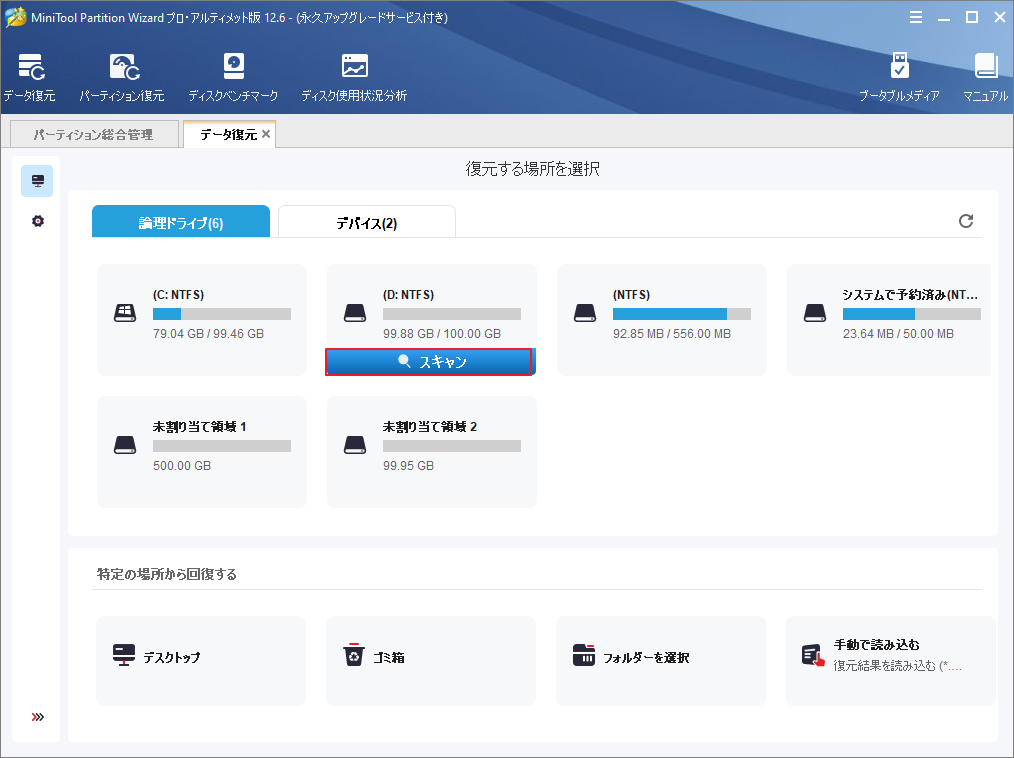The width and height of the screenshot is (1014, 758).
Task: Launch パーティション復元 from the toolbar
Action: pyautogui.click(x=122, y=78)
